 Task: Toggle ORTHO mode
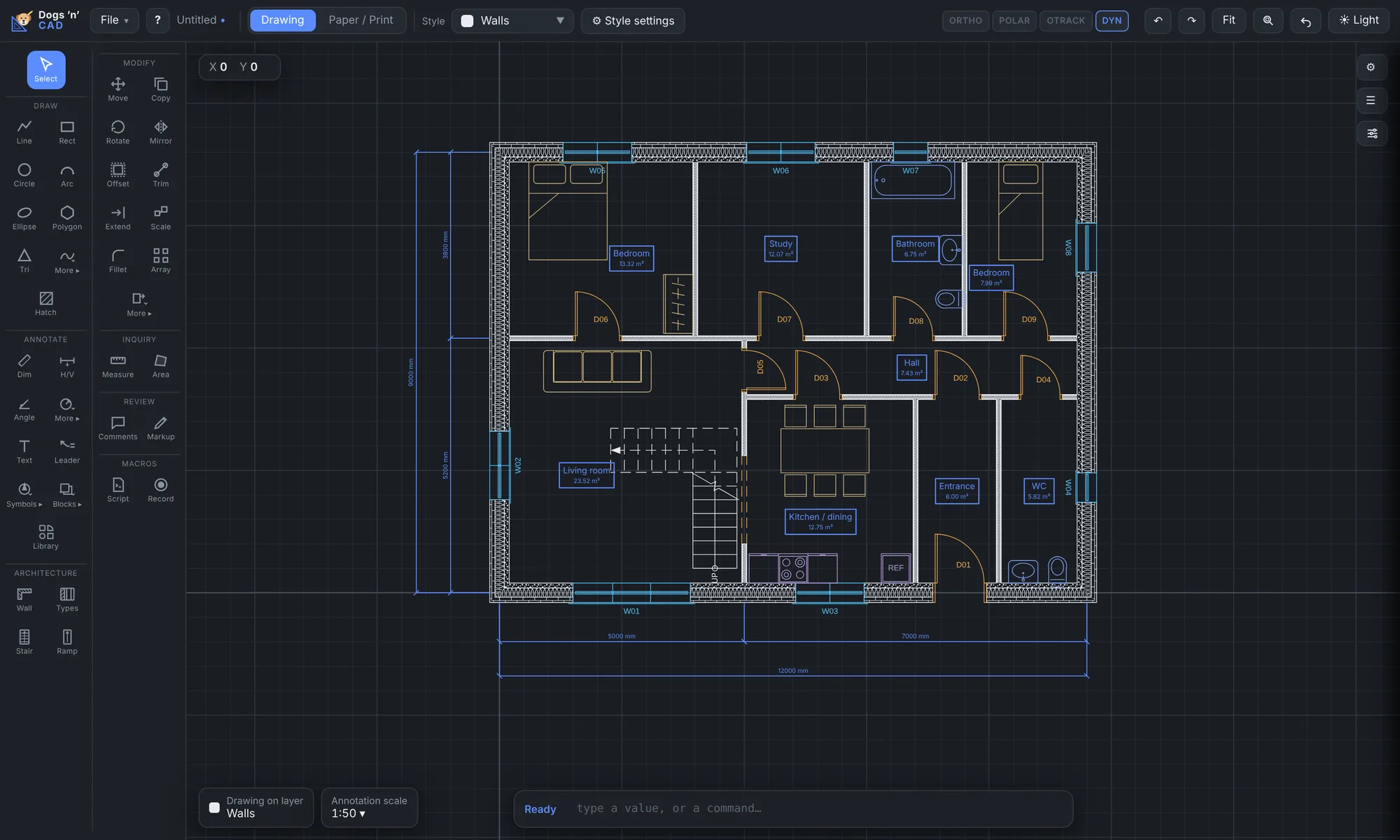pyautogui.click(x=965, y=20)
